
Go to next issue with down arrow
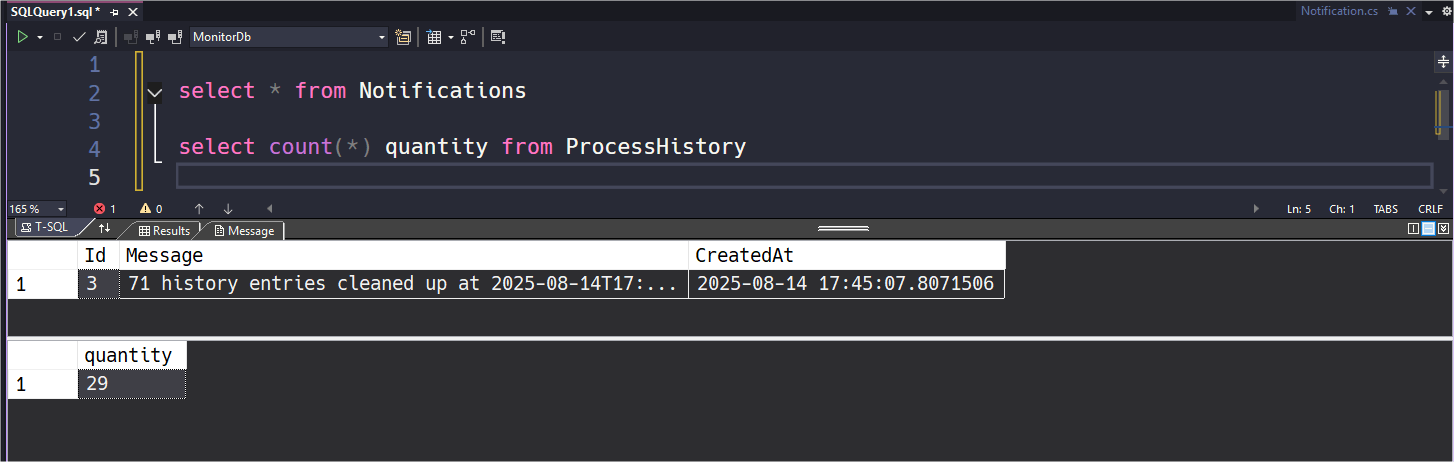(228, 209)
